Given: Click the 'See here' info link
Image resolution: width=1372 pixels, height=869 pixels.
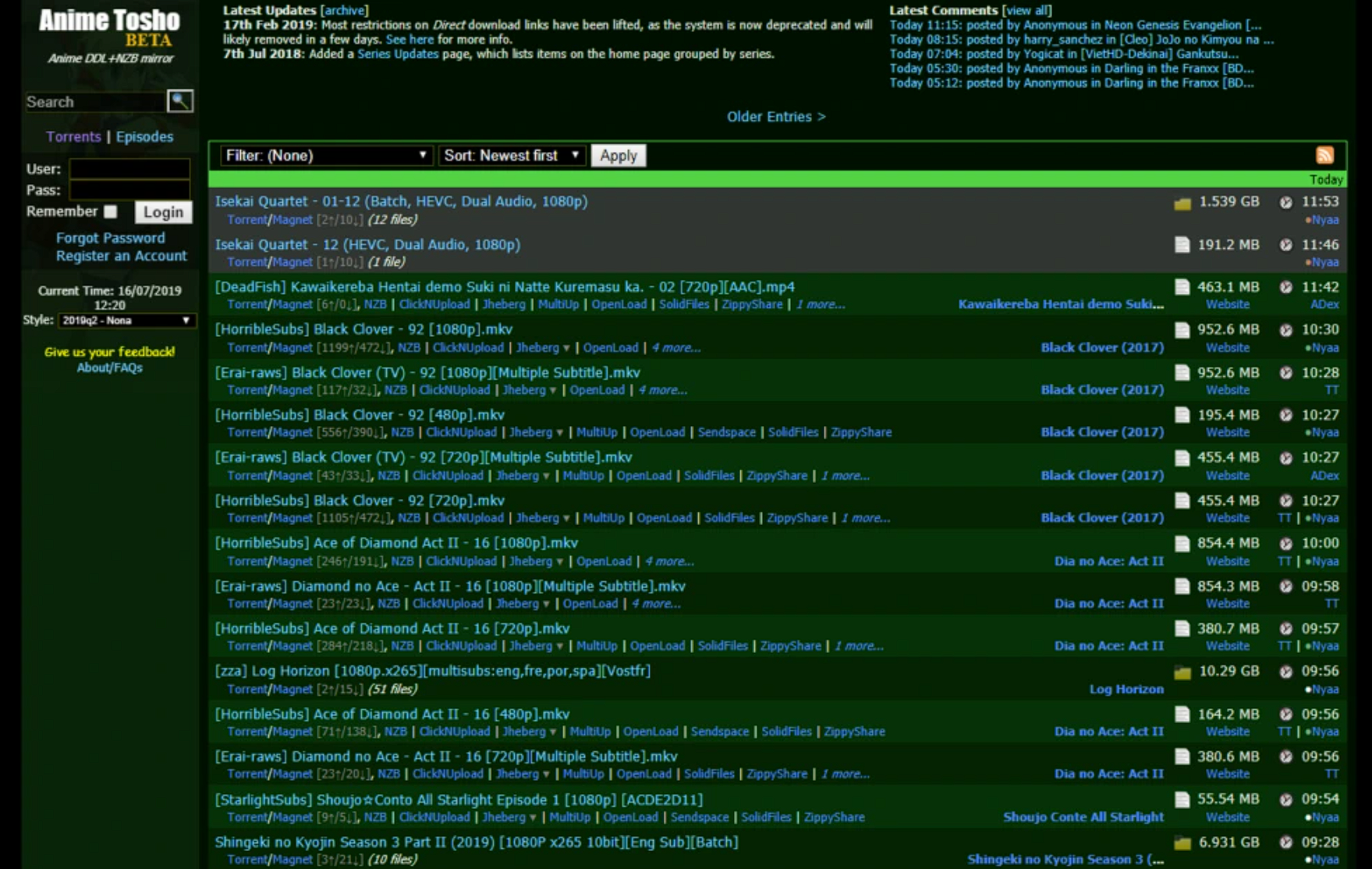Looking at the screenshot, I should point(409,39).
